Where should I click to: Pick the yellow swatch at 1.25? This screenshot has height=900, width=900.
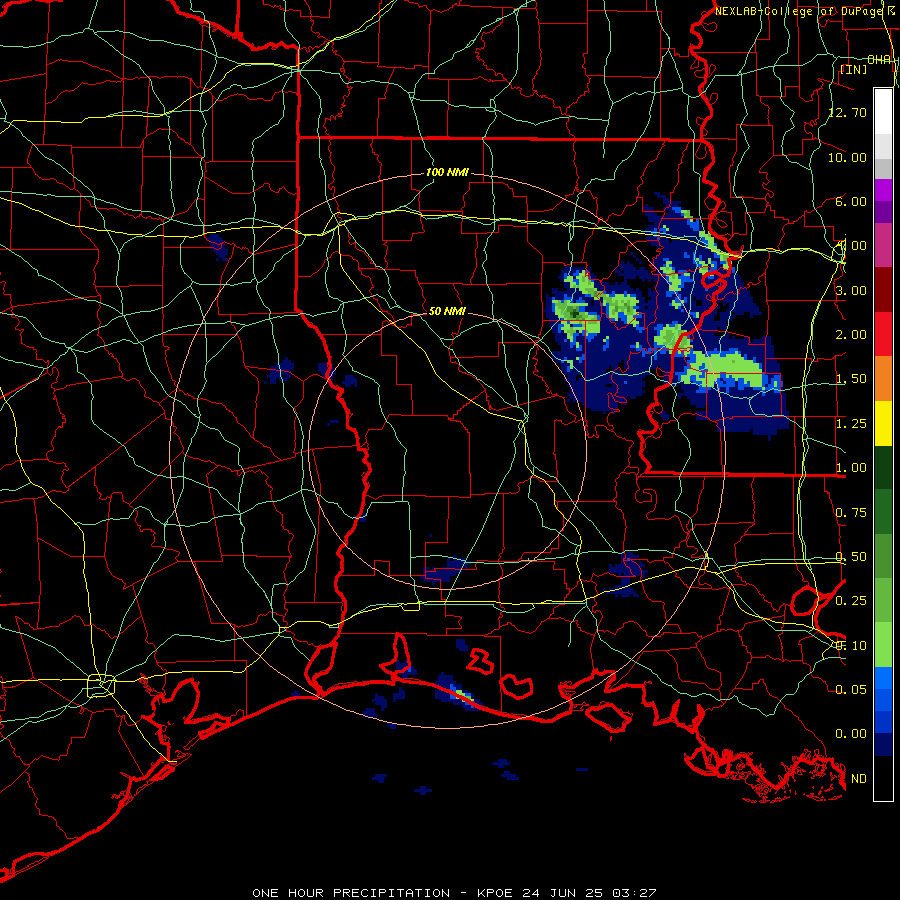pos(883,424)
